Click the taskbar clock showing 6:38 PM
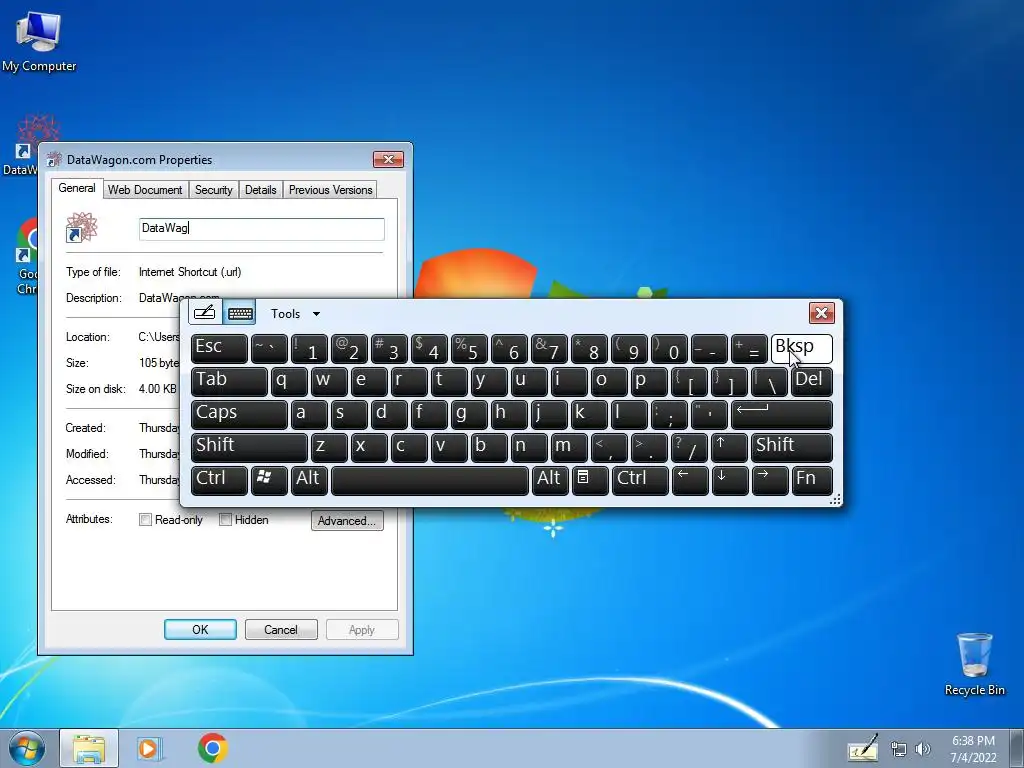This screenshot has height=768, width=1024. [x=973, y=749]
